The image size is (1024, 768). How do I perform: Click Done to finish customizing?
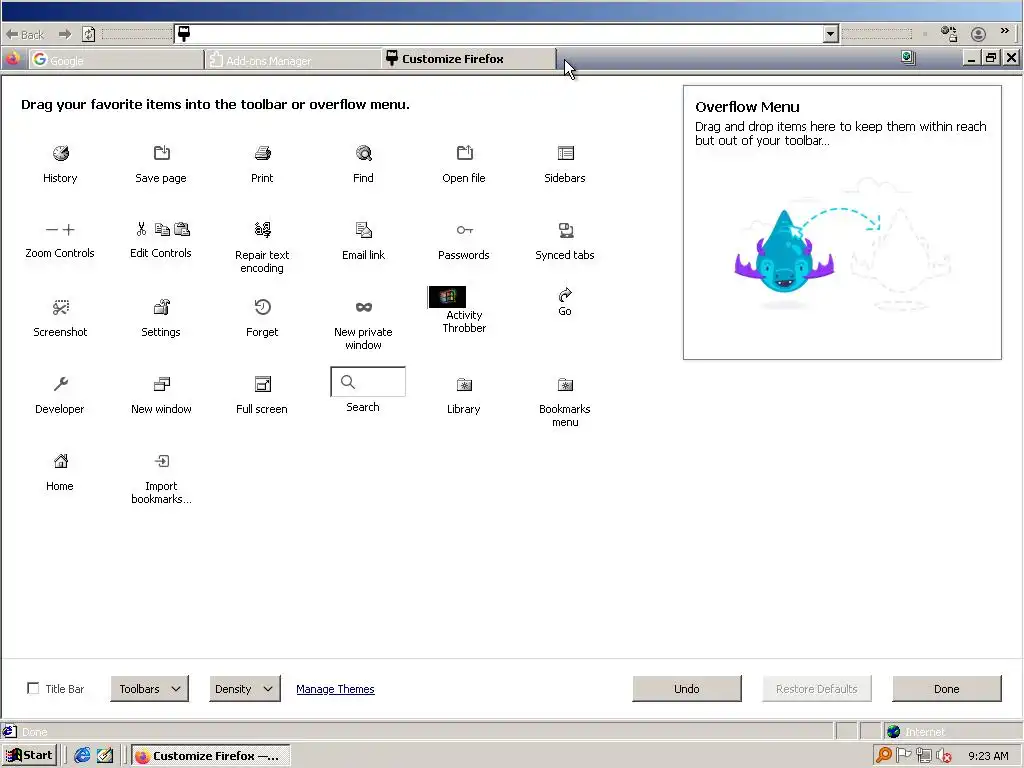(x=947, y=689)
